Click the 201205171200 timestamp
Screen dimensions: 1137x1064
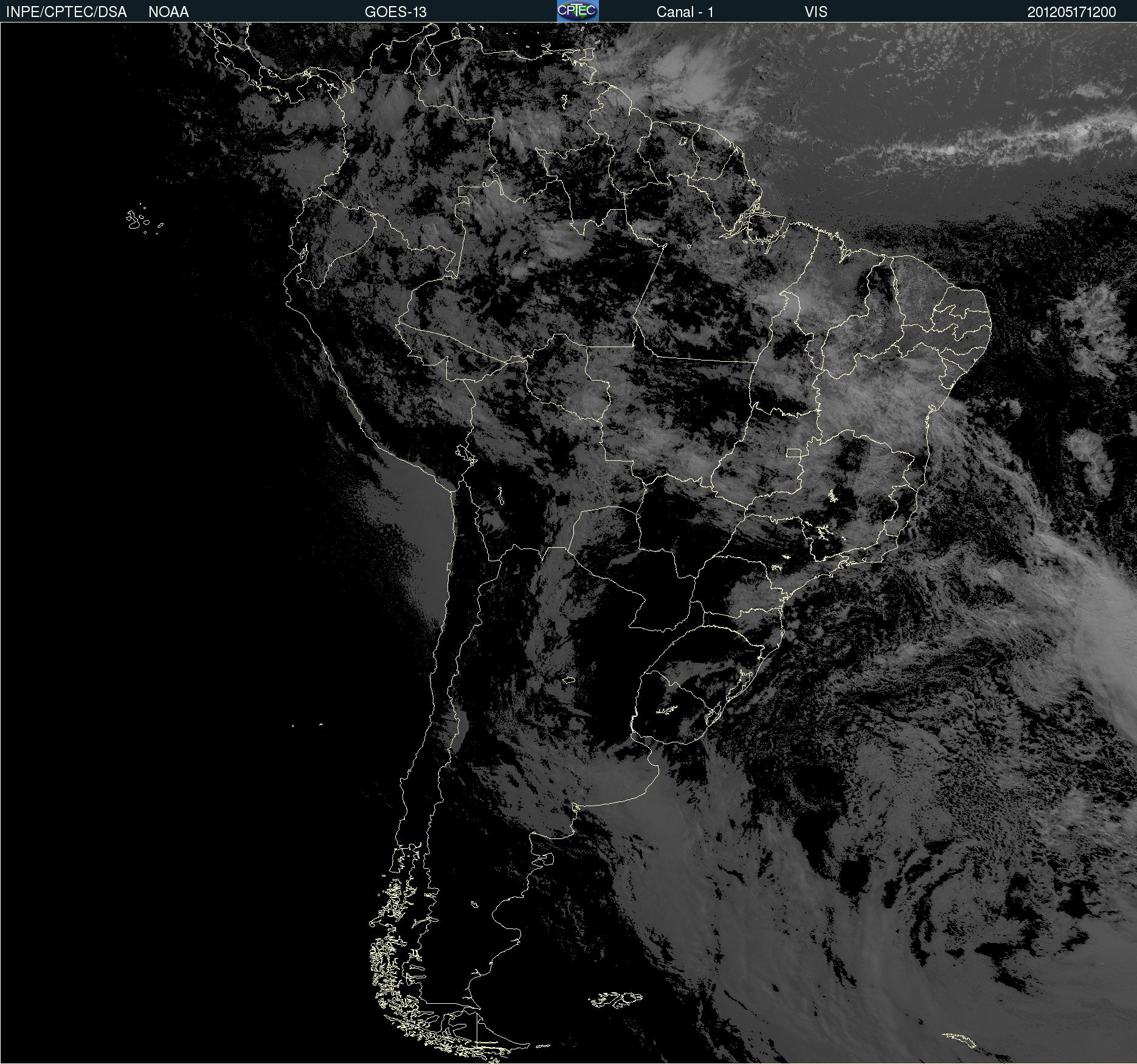point(1071,12)
